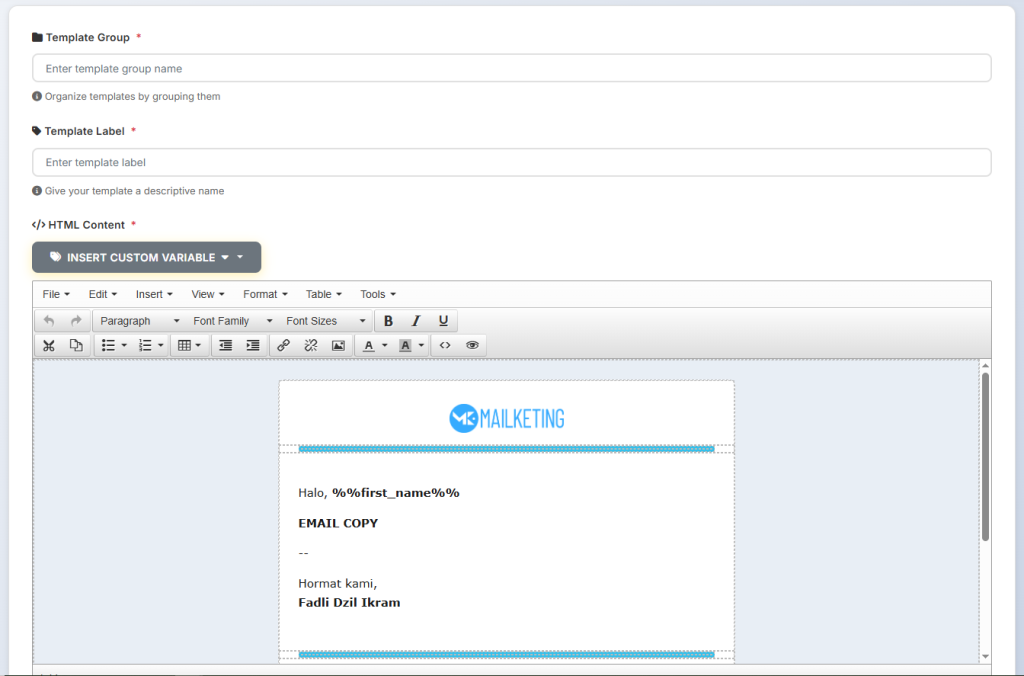Toggle underline formatting
The image size is (1024, 676).
pos(443,321)
